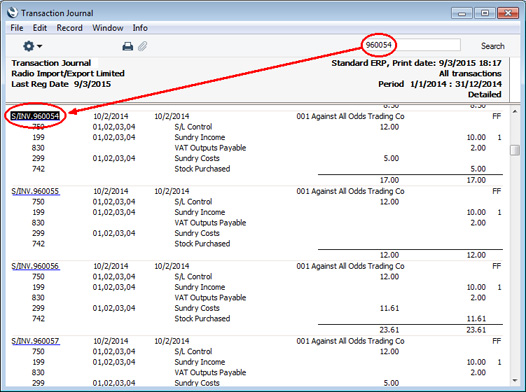Click the scrollbar down arrow
Viewport: 526px width, 392px height.
coord(515,381)
